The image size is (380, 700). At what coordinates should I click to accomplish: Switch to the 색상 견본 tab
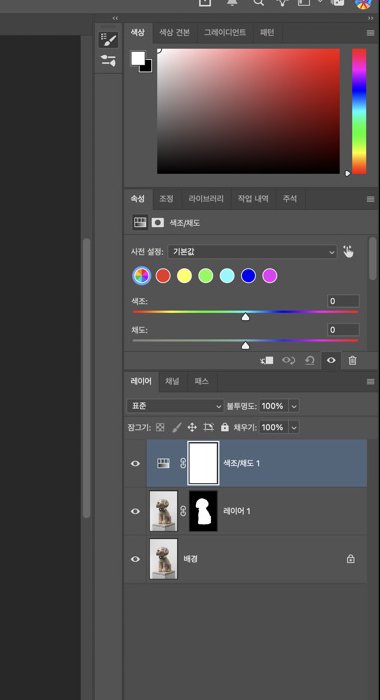[x=175, y=33]
